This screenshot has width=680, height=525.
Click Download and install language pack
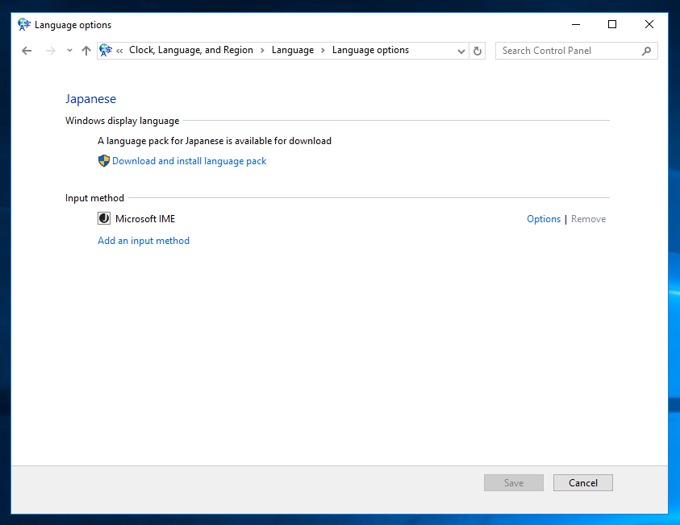[x=189, y=161]
